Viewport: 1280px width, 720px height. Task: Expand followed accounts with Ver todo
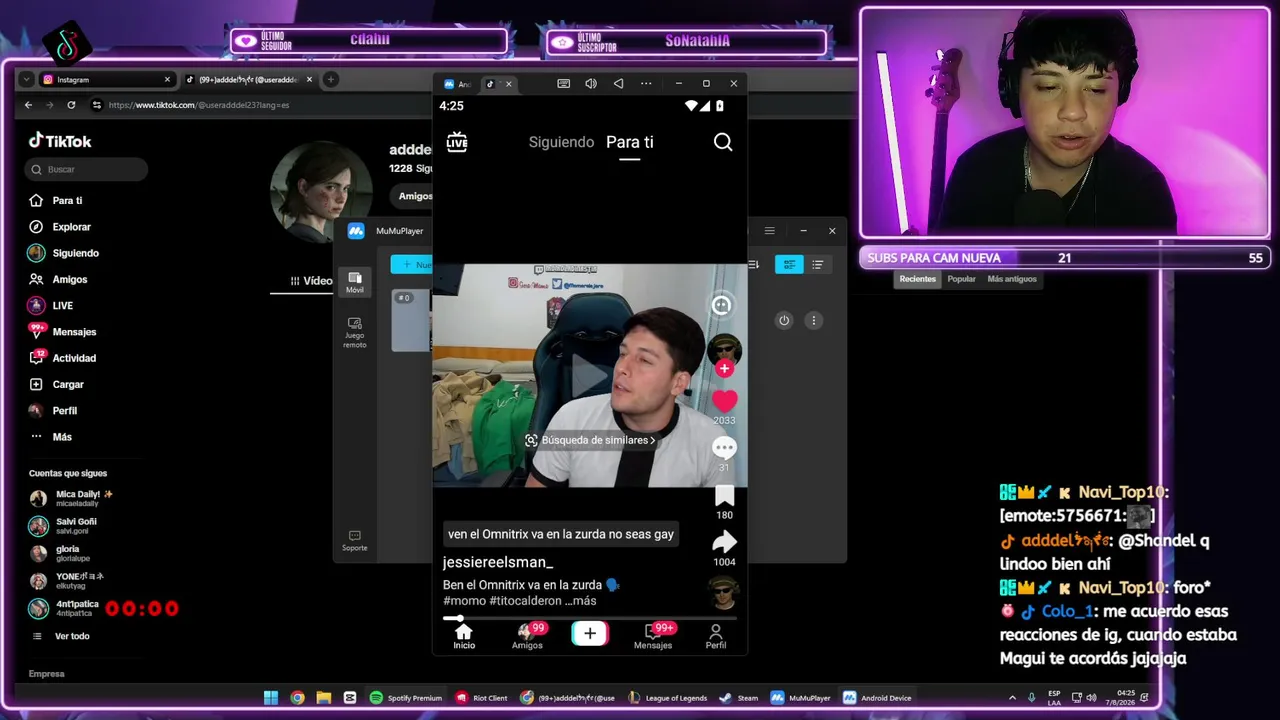pyautogui.click(x=71, y=636)
